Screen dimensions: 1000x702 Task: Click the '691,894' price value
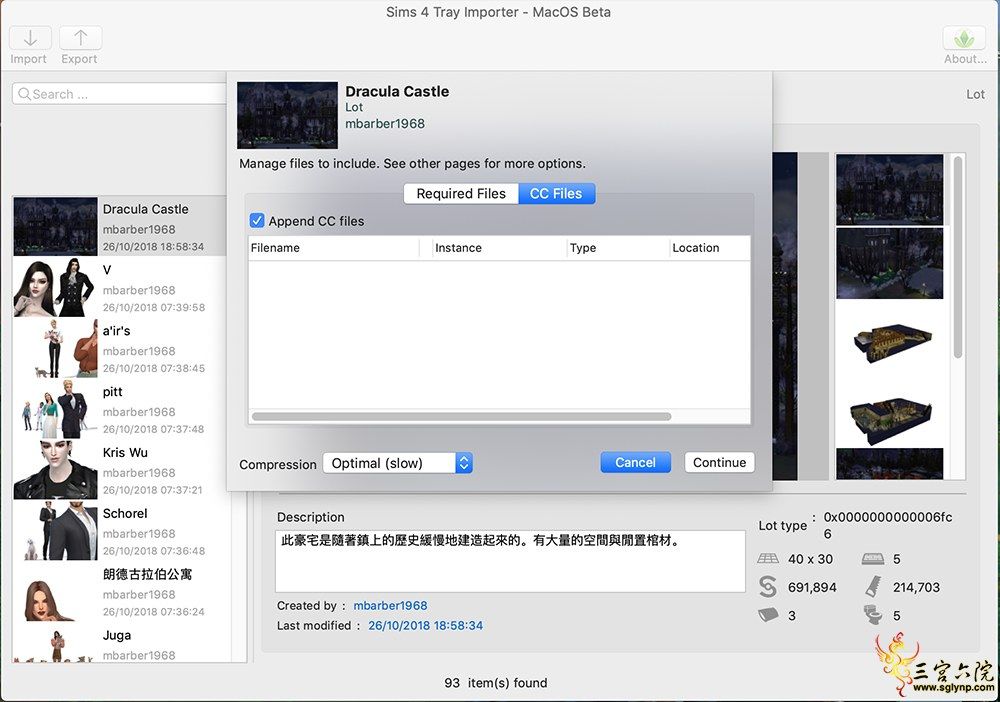coord(812,587)
